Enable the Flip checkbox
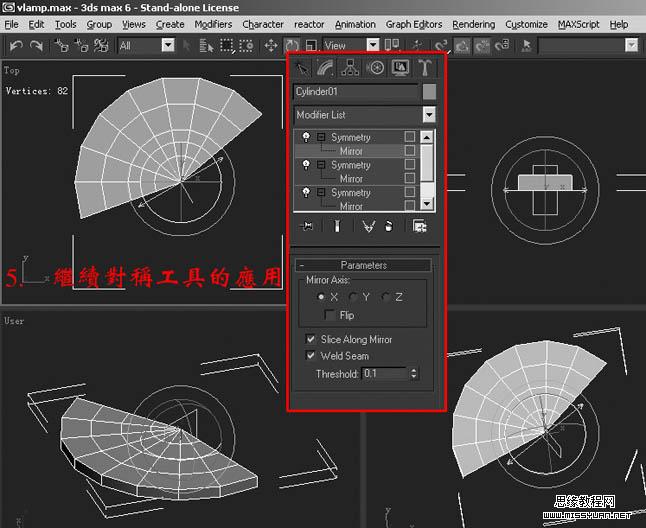The width and height of the screenshot is (646, 528). click(x=330, y=315)
